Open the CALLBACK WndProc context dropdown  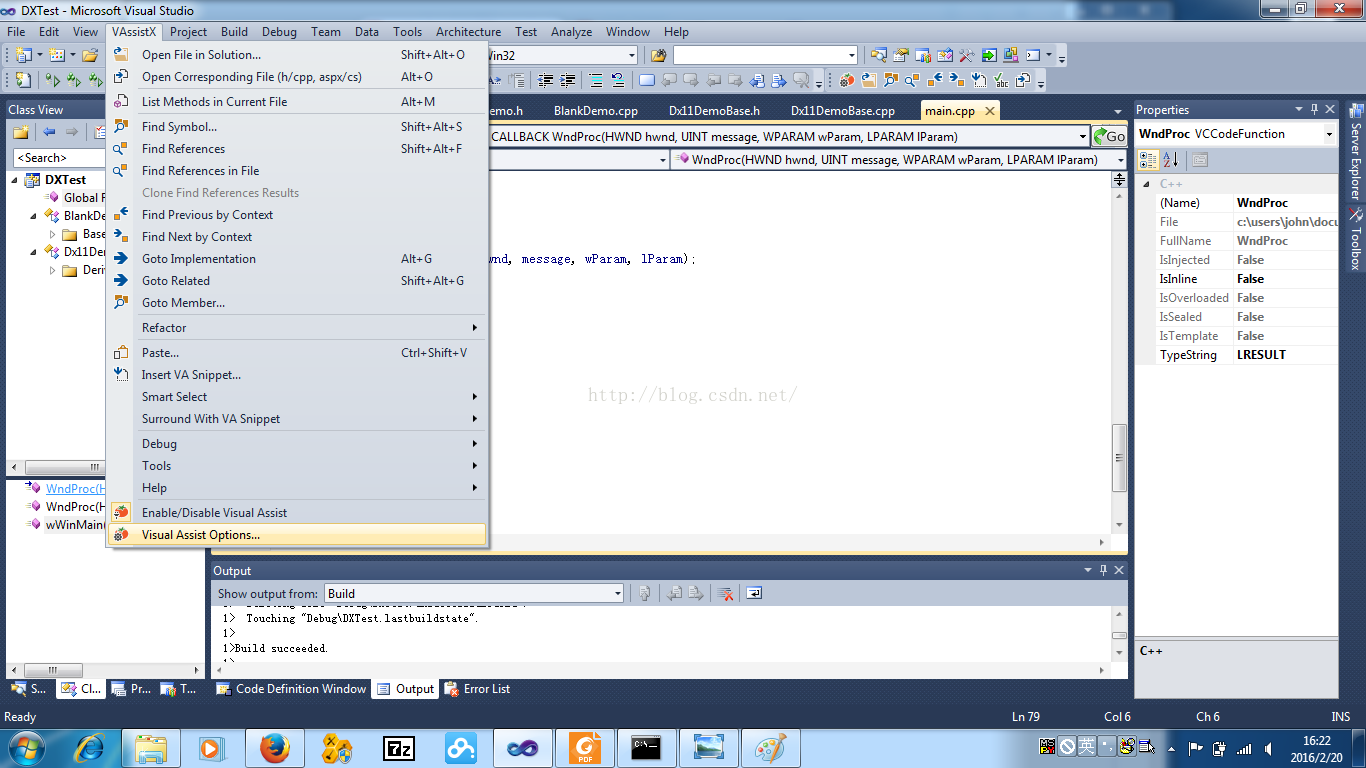1083,136
